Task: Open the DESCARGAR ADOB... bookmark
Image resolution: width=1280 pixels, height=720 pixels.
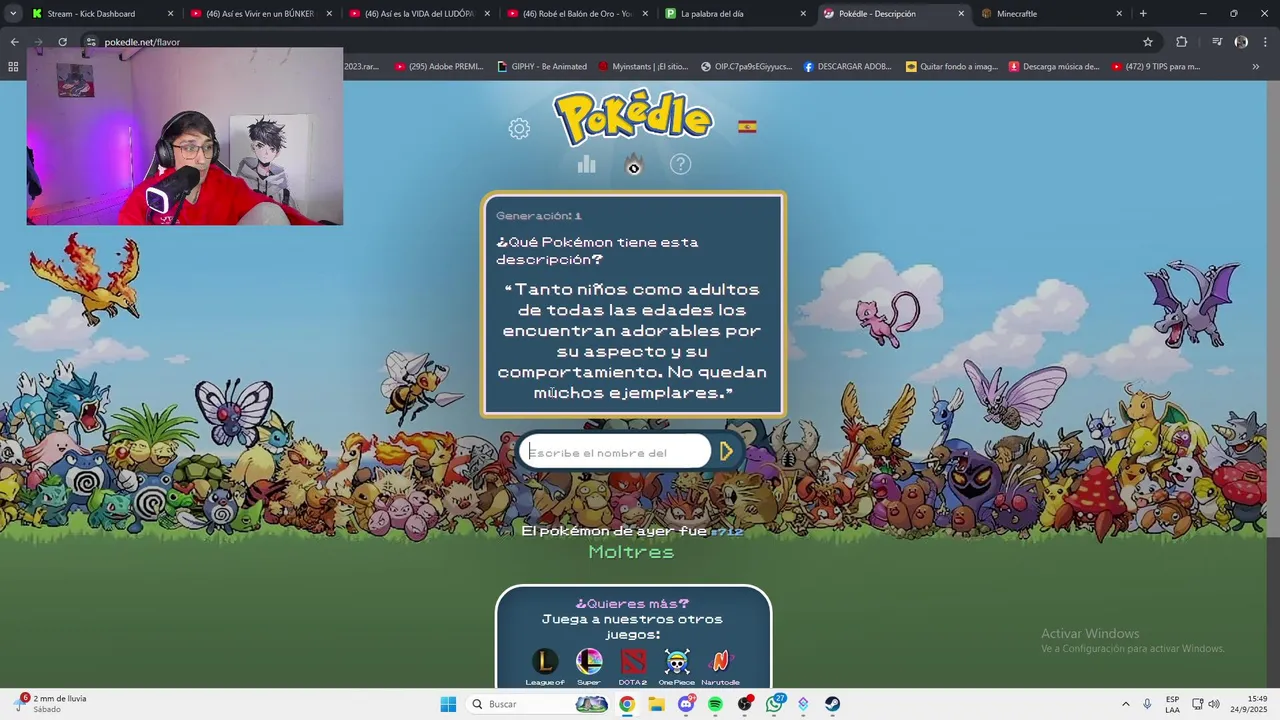Action: coord(848,67)
